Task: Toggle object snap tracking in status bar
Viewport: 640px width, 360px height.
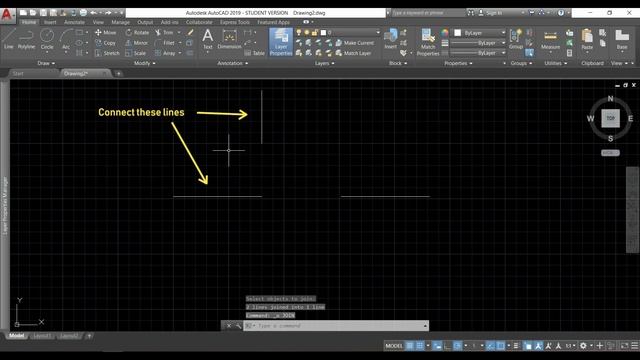Action: [x=490, y=346]
